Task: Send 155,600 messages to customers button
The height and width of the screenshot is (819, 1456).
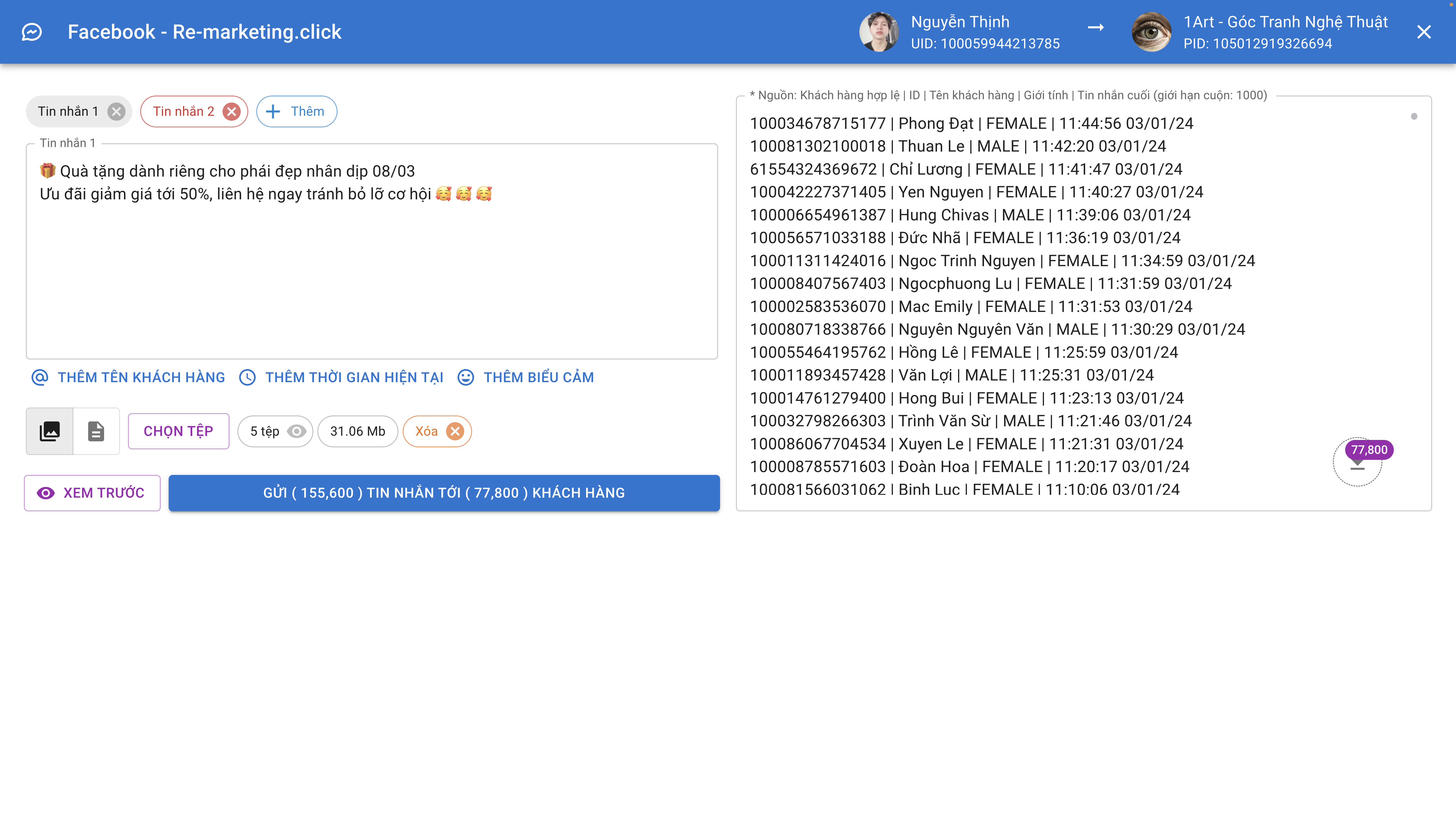Action: [444, 493]
